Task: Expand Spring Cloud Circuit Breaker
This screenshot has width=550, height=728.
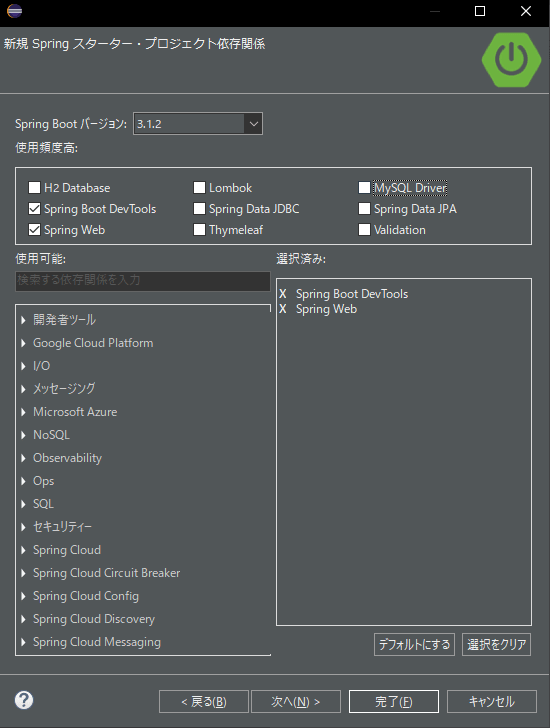Action: point(23,573)
